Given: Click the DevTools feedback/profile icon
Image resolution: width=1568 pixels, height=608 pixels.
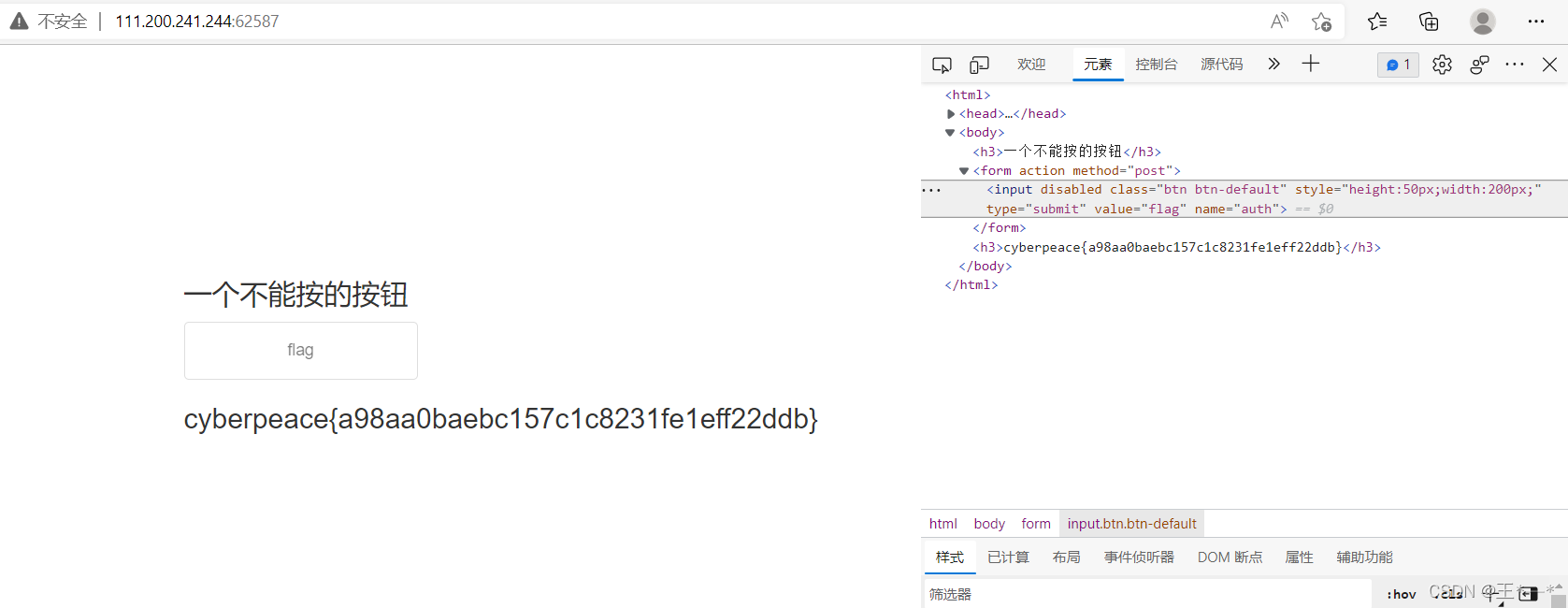Looking at the screenshot, I should click(x=1479, y=65).
